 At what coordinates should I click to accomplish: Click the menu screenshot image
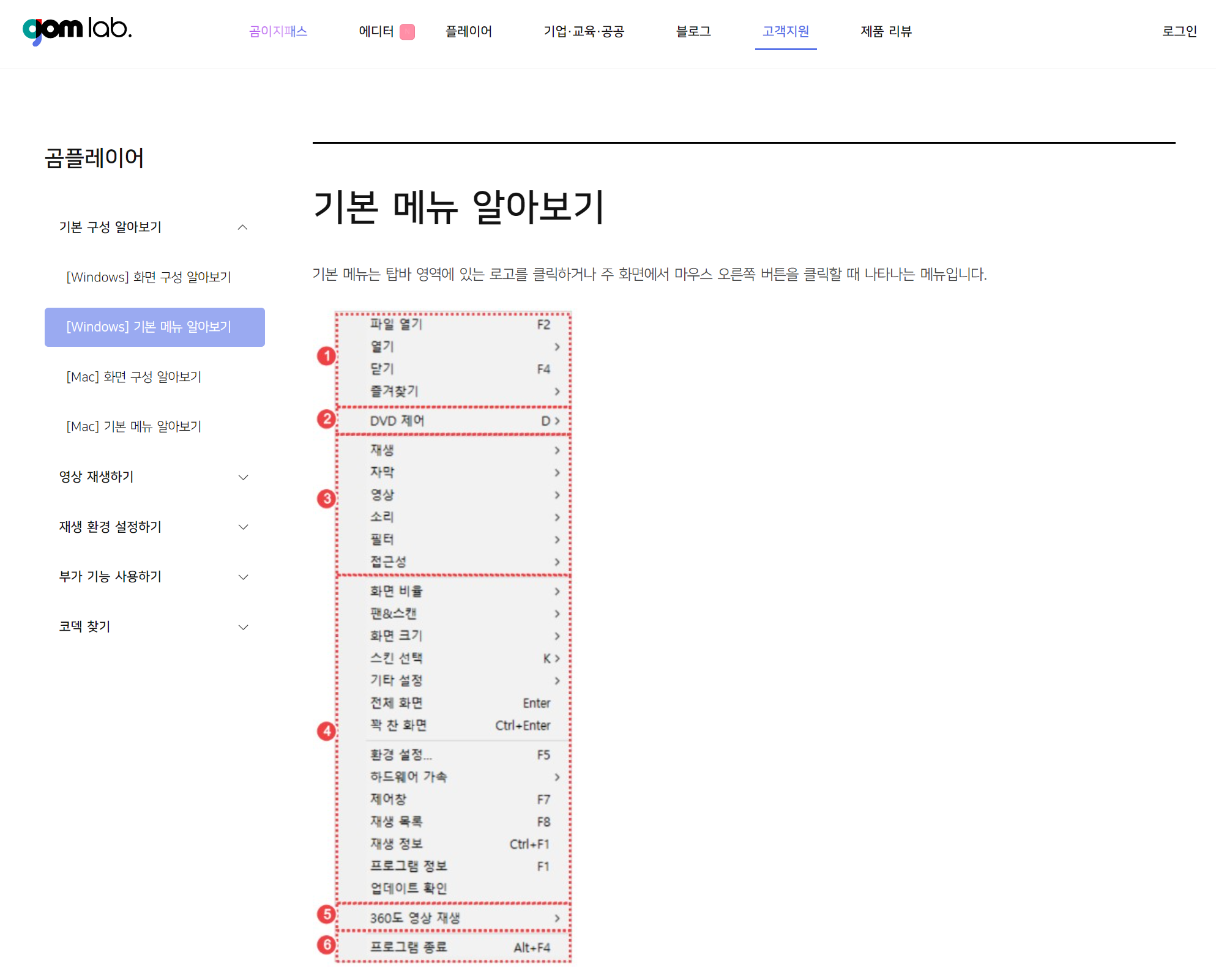point(453,636)
